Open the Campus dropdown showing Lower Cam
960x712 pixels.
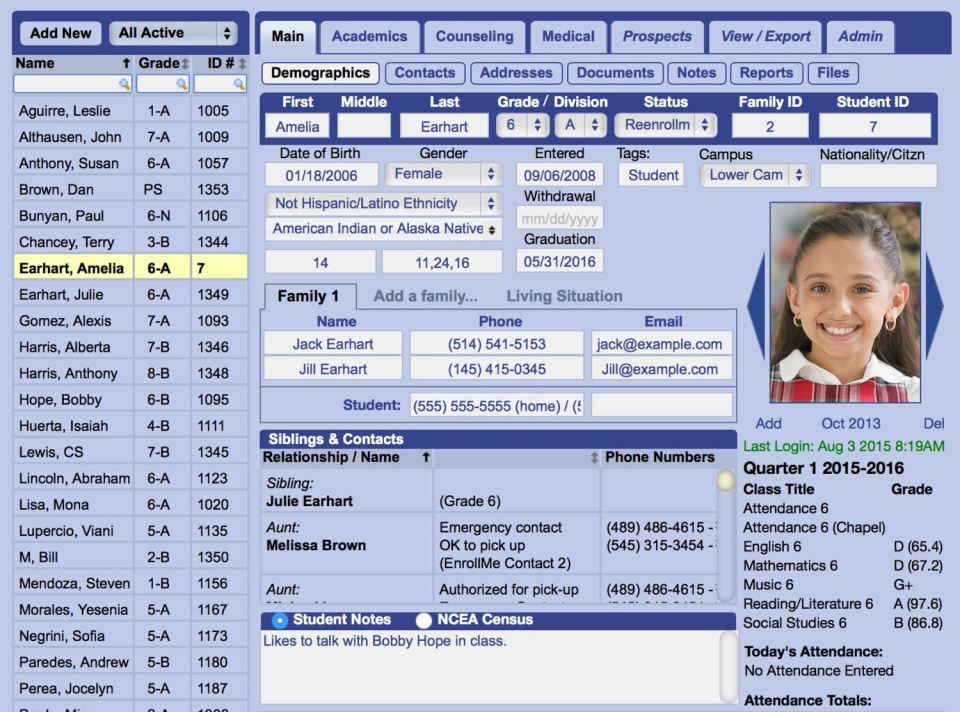point(754,175)
